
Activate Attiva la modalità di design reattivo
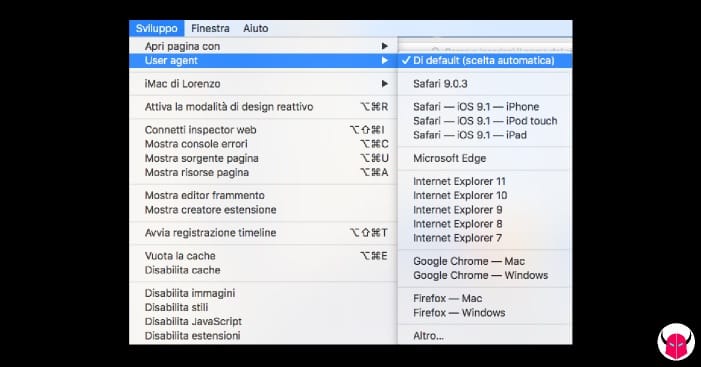click(x=263, y=107)
